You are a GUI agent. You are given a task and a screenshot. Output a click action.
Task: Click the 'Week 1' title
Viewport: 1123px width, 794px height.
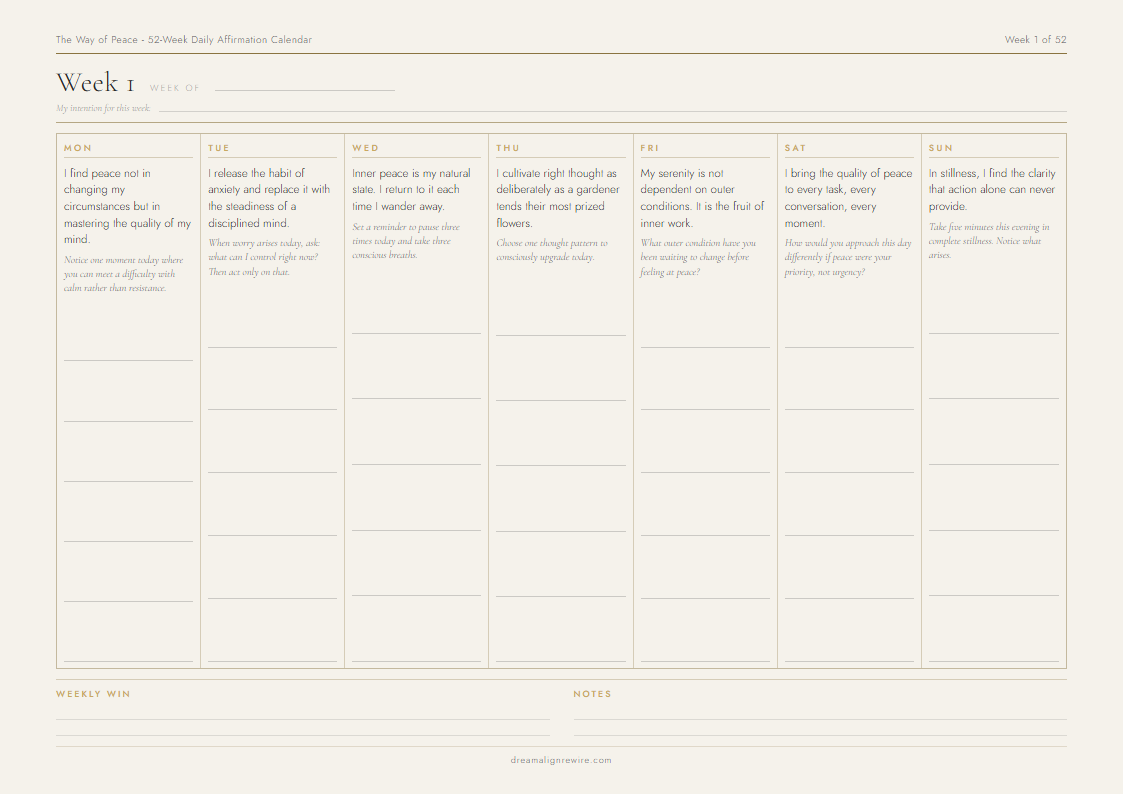95,82
